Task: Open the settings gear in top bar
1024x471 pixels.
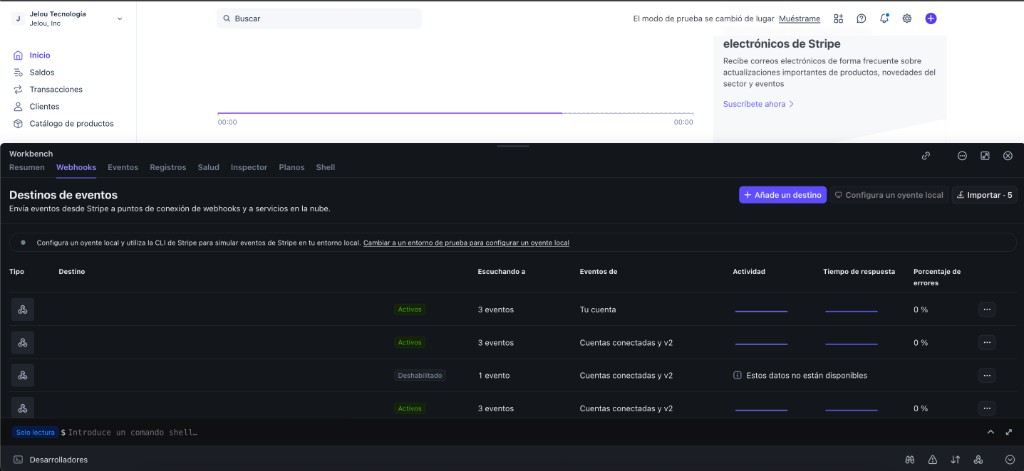Action: [907, 19]
